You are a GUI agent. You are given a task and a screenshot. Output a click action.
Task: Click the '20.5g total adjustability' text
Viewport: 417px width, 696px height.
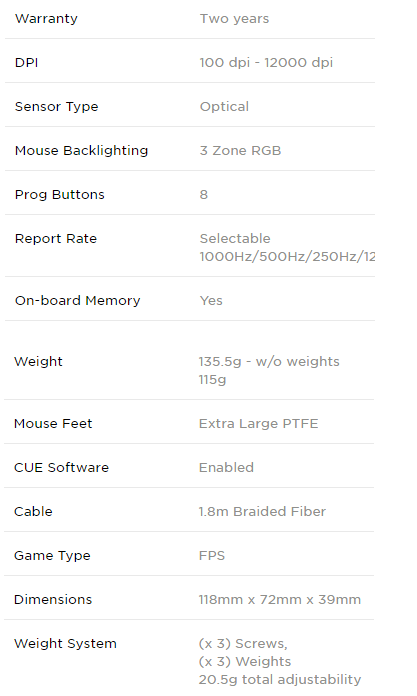tap(280, 680)
